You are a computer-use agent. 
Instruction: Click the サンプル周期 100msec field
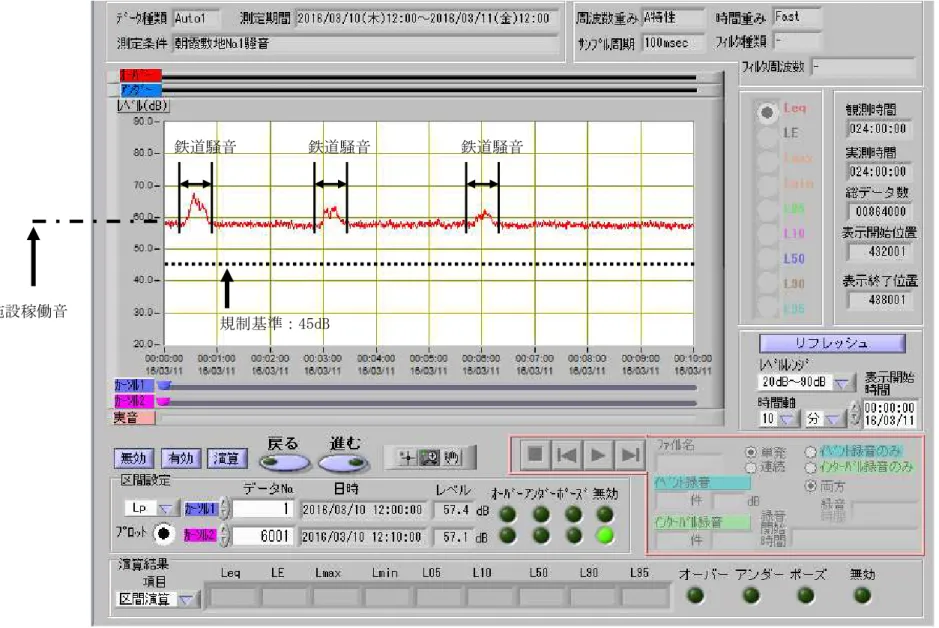672,43
